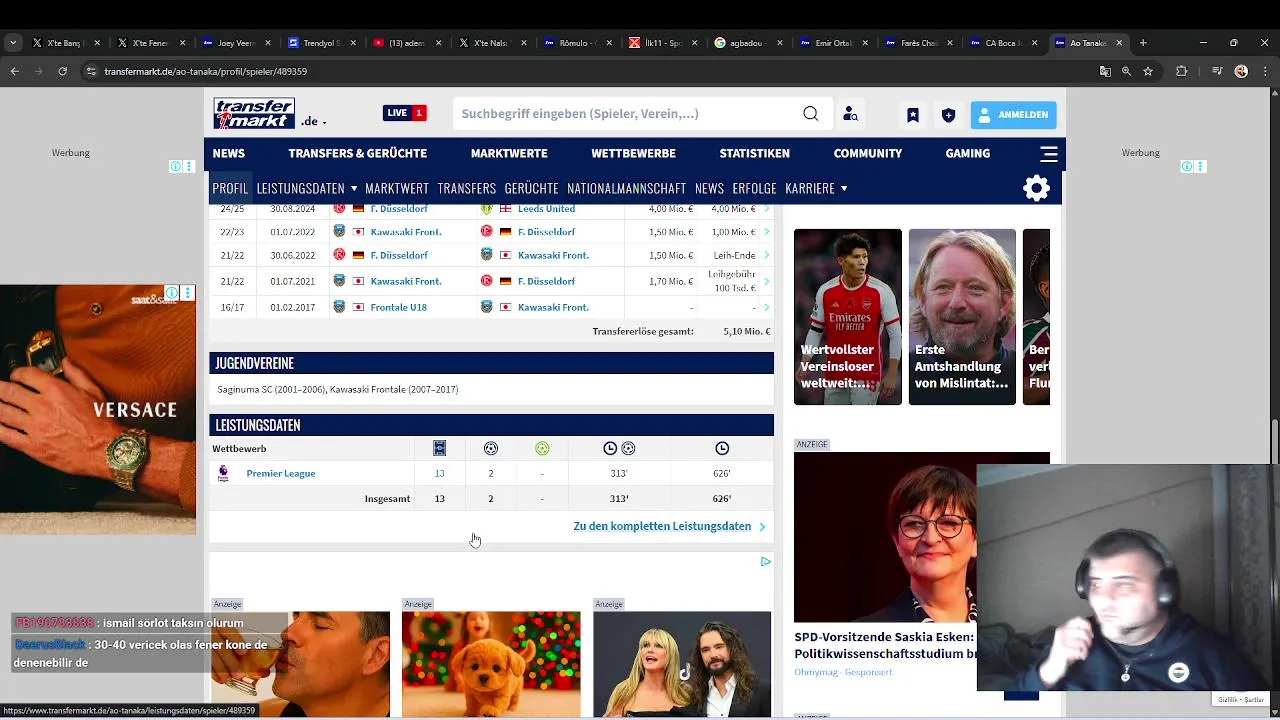Open the tab search dropdown in browser
Viewport: 1280px width, 720px height.
[x=13, y=43]
